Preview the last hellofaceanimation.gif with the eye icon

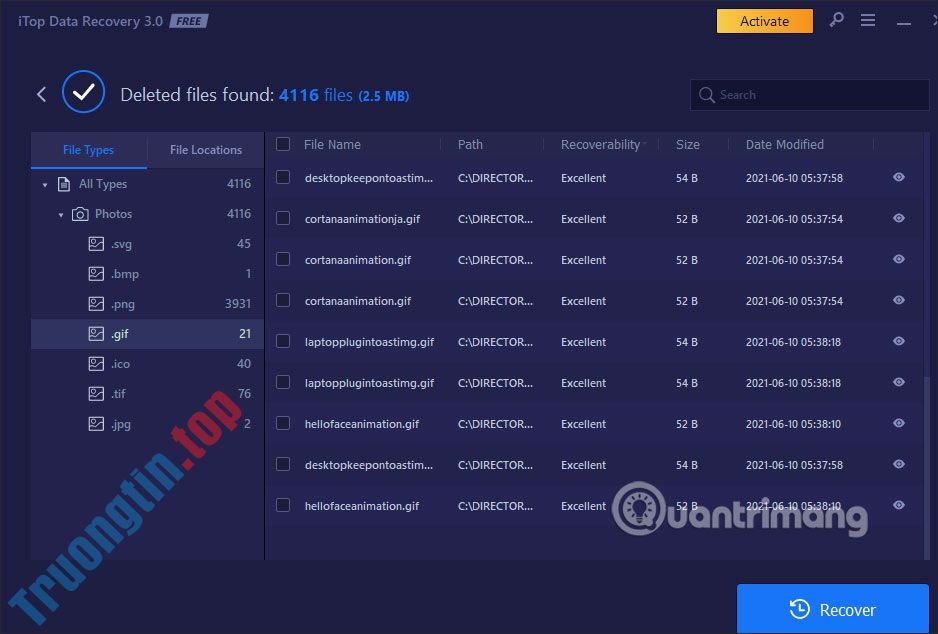[899, 506]
